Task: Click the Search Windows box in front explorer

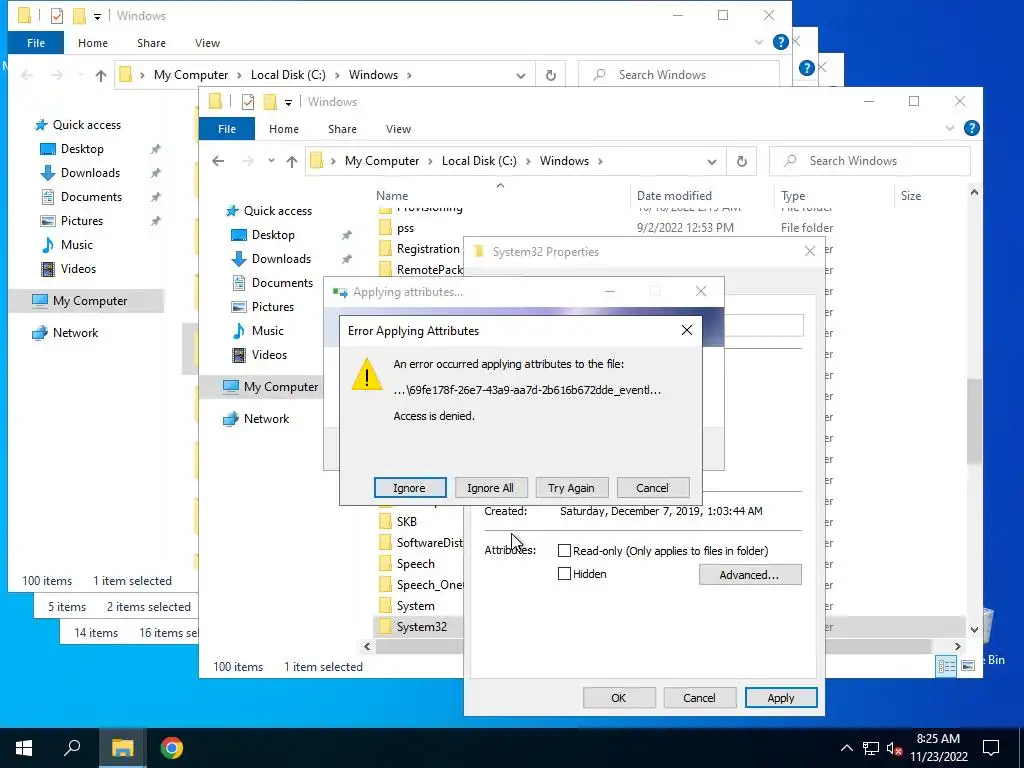Action: pos(869,161)
